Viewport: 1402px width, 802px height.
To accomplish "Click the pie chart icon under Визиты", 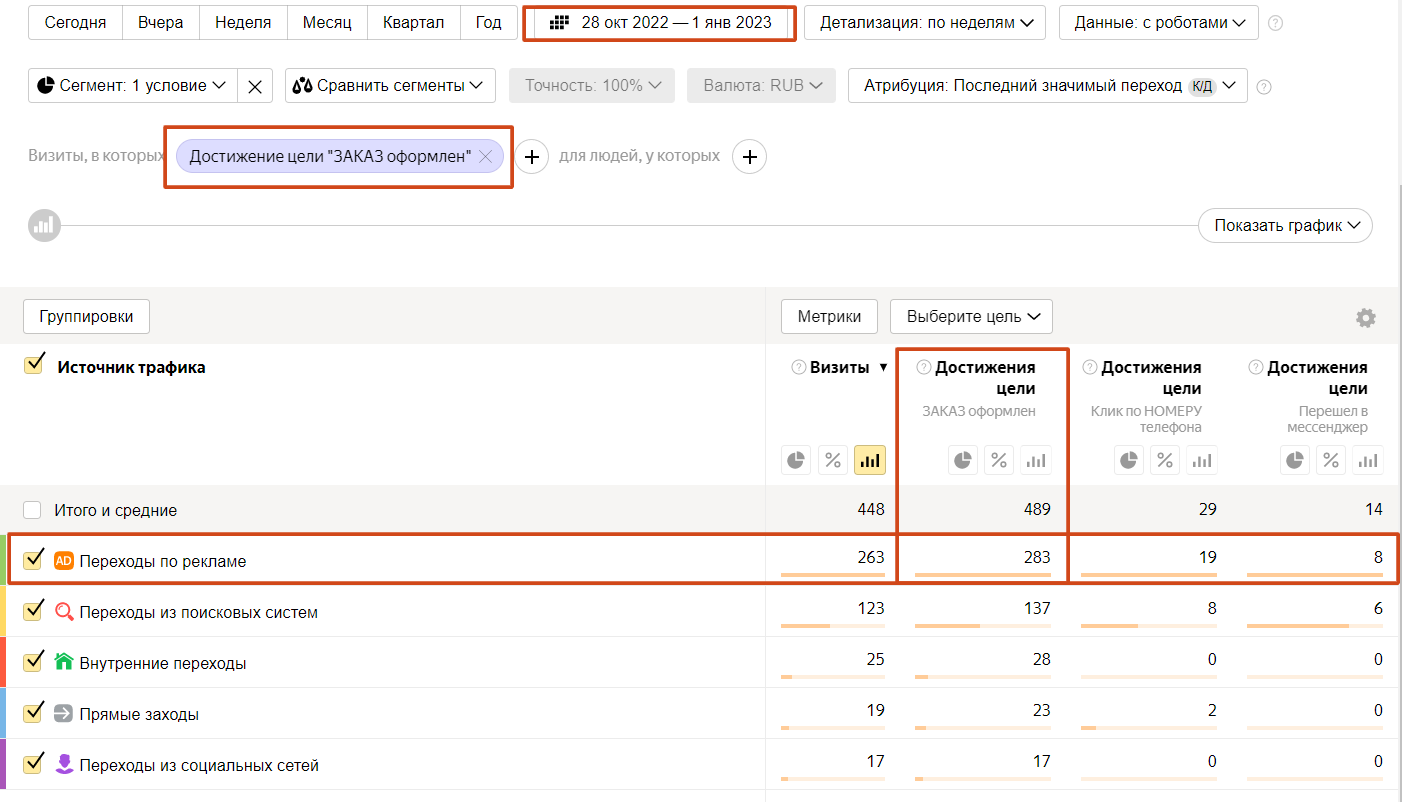I will click(797, 460).
